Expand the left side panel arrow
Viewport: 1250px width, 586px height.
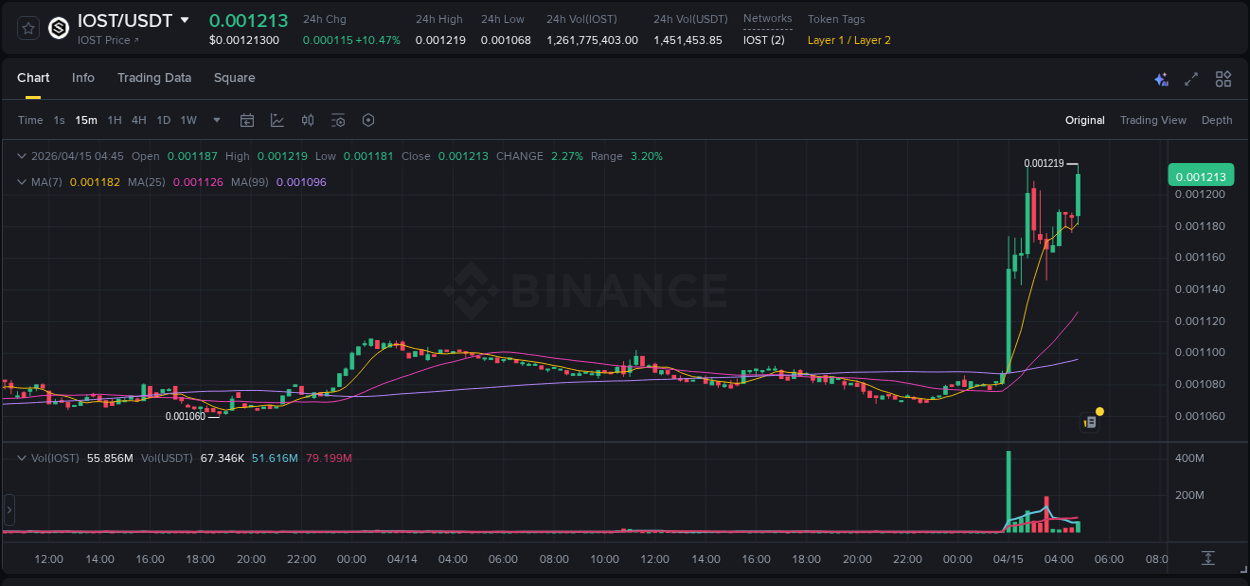pyautogui.click(x=8, y=511)
